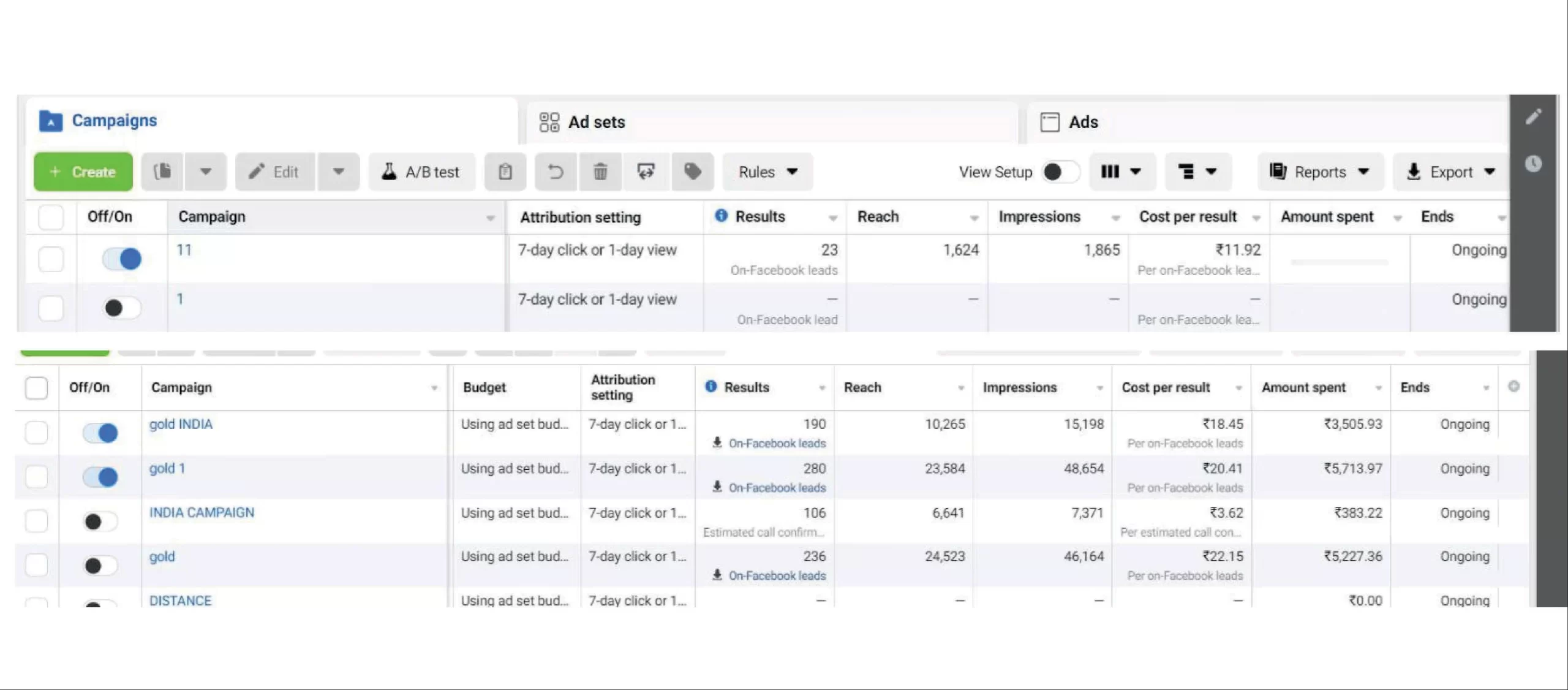Open the A/B test tool
Image resolution: width=1568 pixels, height=690 pixels.
click(x=421, y=172)
